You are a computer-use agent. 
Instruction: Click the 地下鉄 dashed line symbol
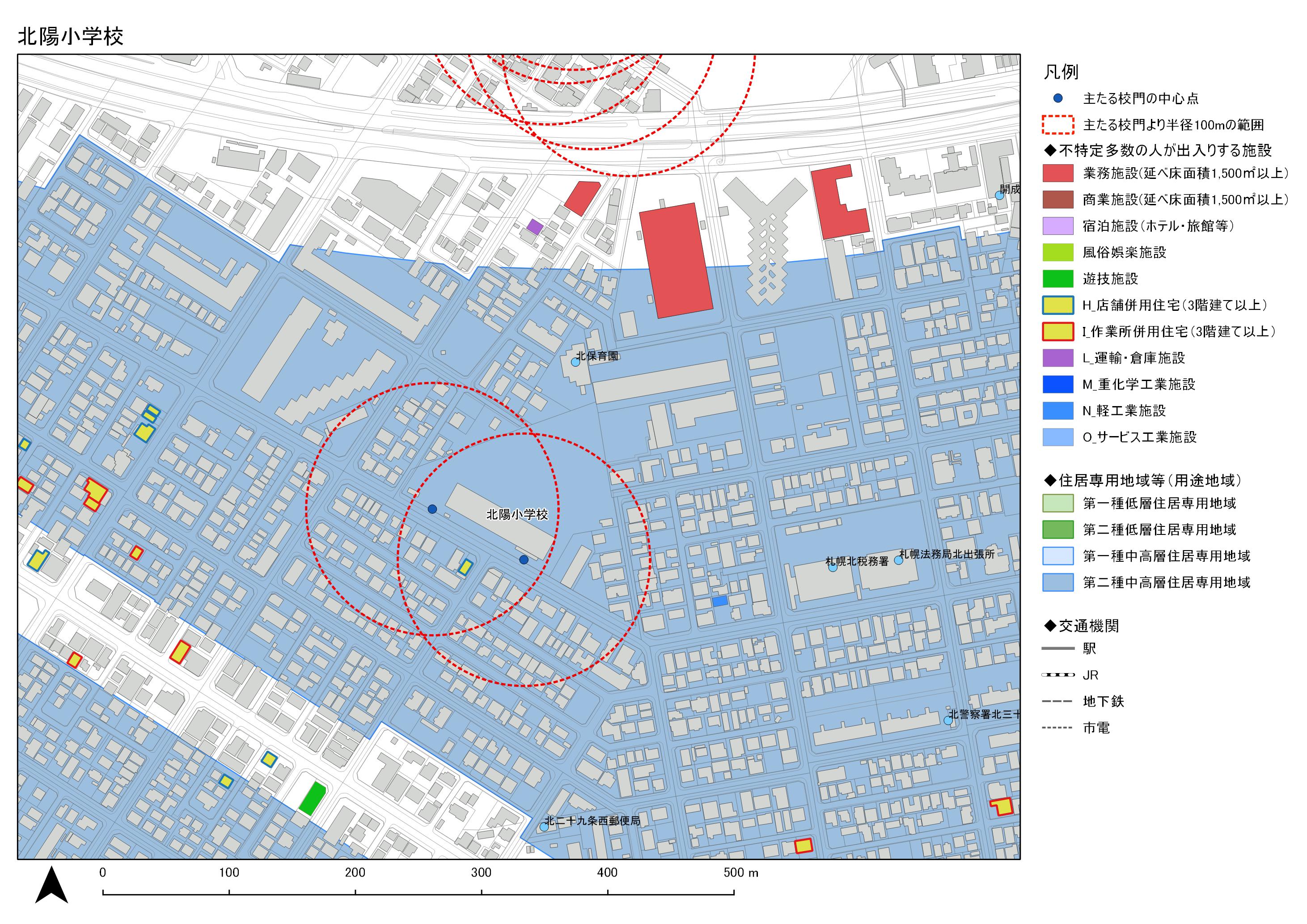click(1057, 701)
